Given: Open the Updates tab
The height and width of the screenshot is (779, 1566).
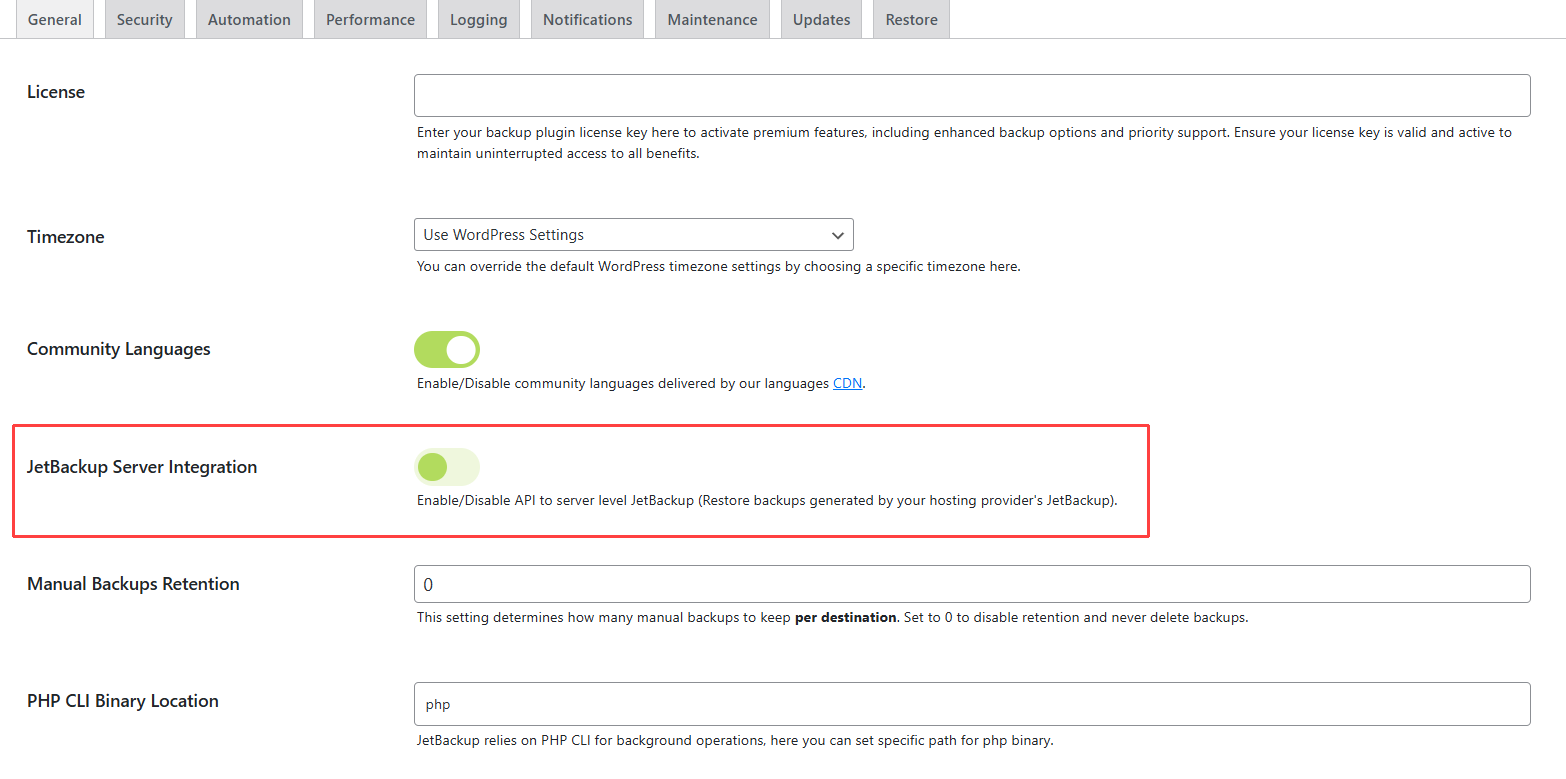Looking at the screenshot, I should point(821,20).
